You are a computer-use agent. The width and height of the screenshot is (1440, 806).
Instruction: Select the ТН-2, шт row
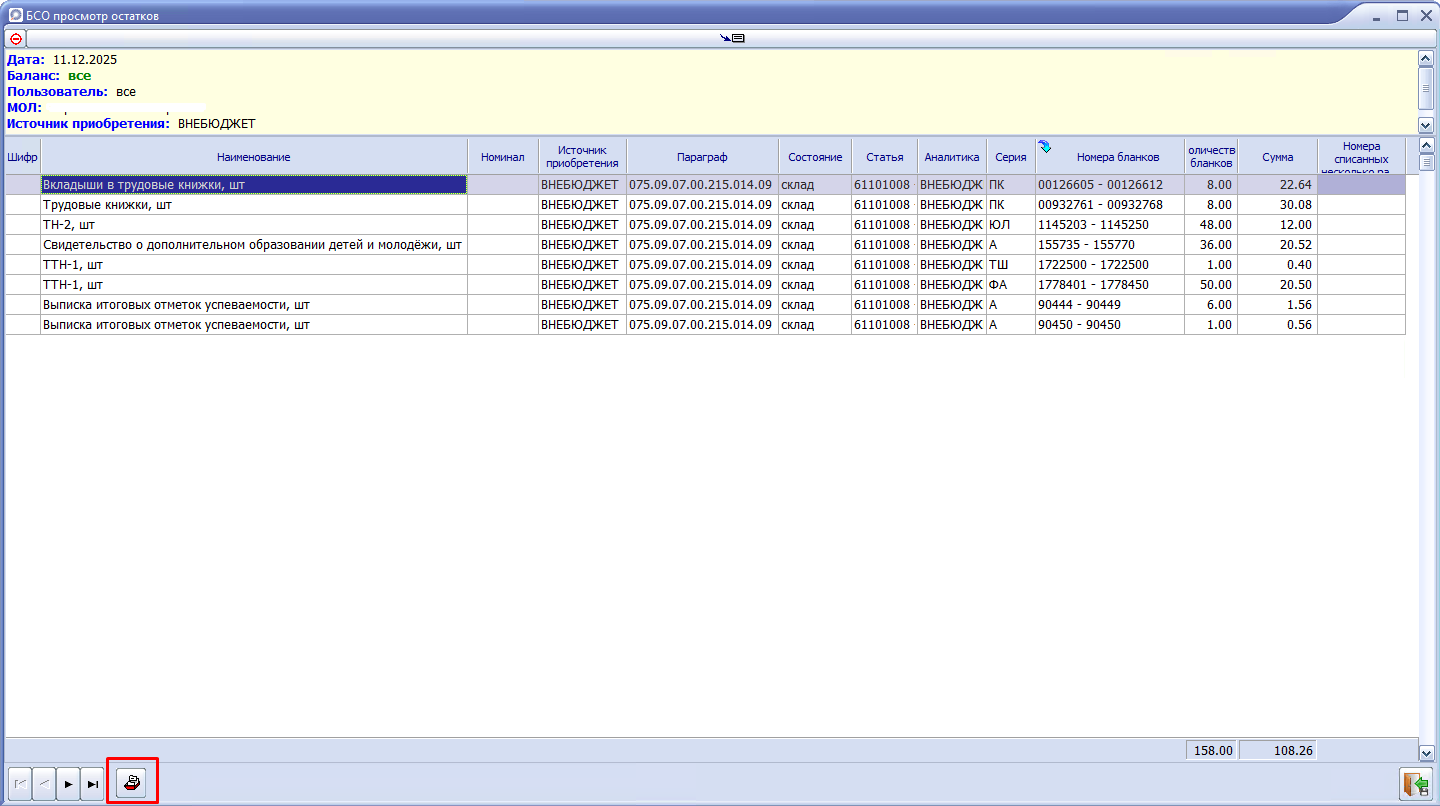pos(254,225)
